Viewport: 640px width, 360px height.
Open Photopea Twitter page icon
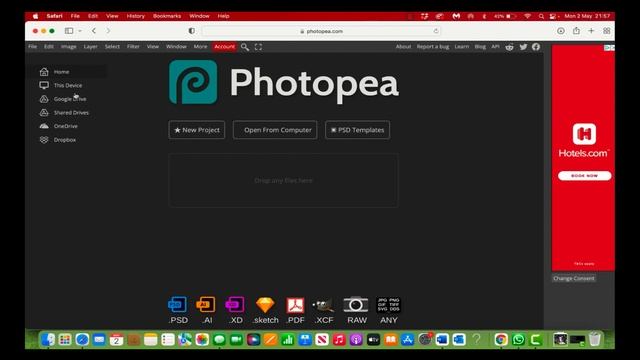[523, 47]
